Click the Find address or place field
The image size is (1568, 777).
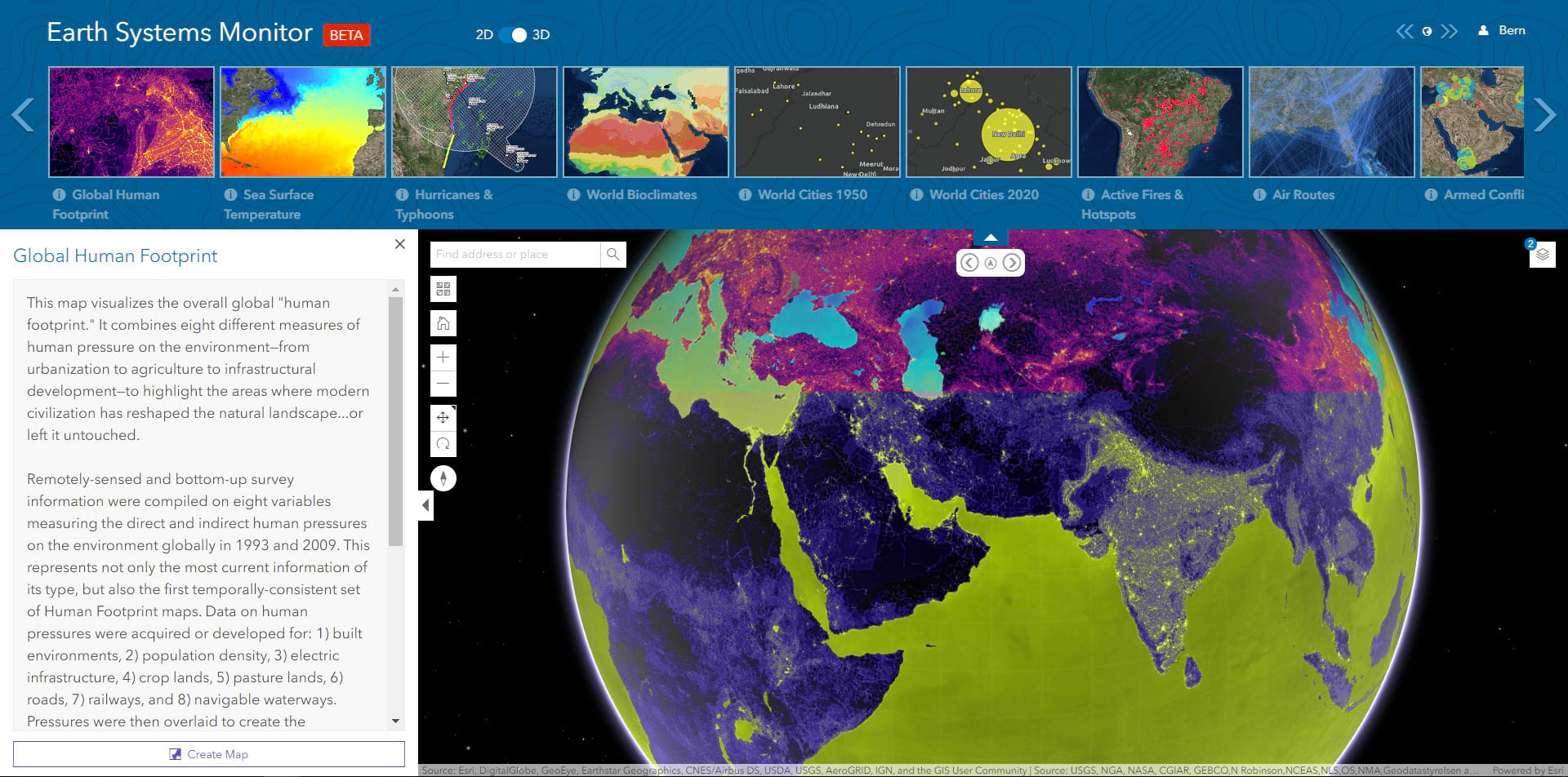515,254
